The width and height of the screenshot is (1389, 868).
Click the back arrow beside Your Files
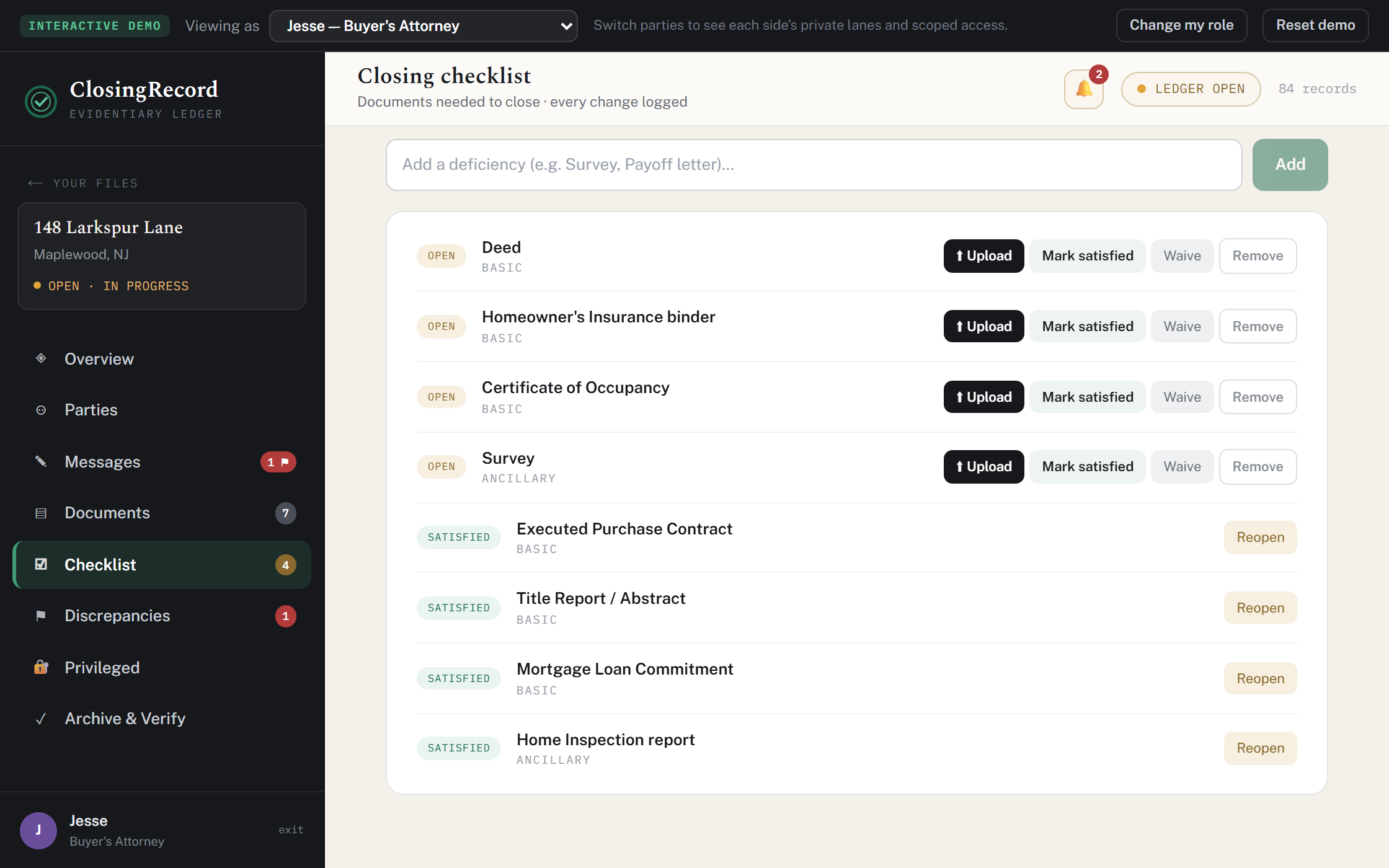tap(35, 184)
